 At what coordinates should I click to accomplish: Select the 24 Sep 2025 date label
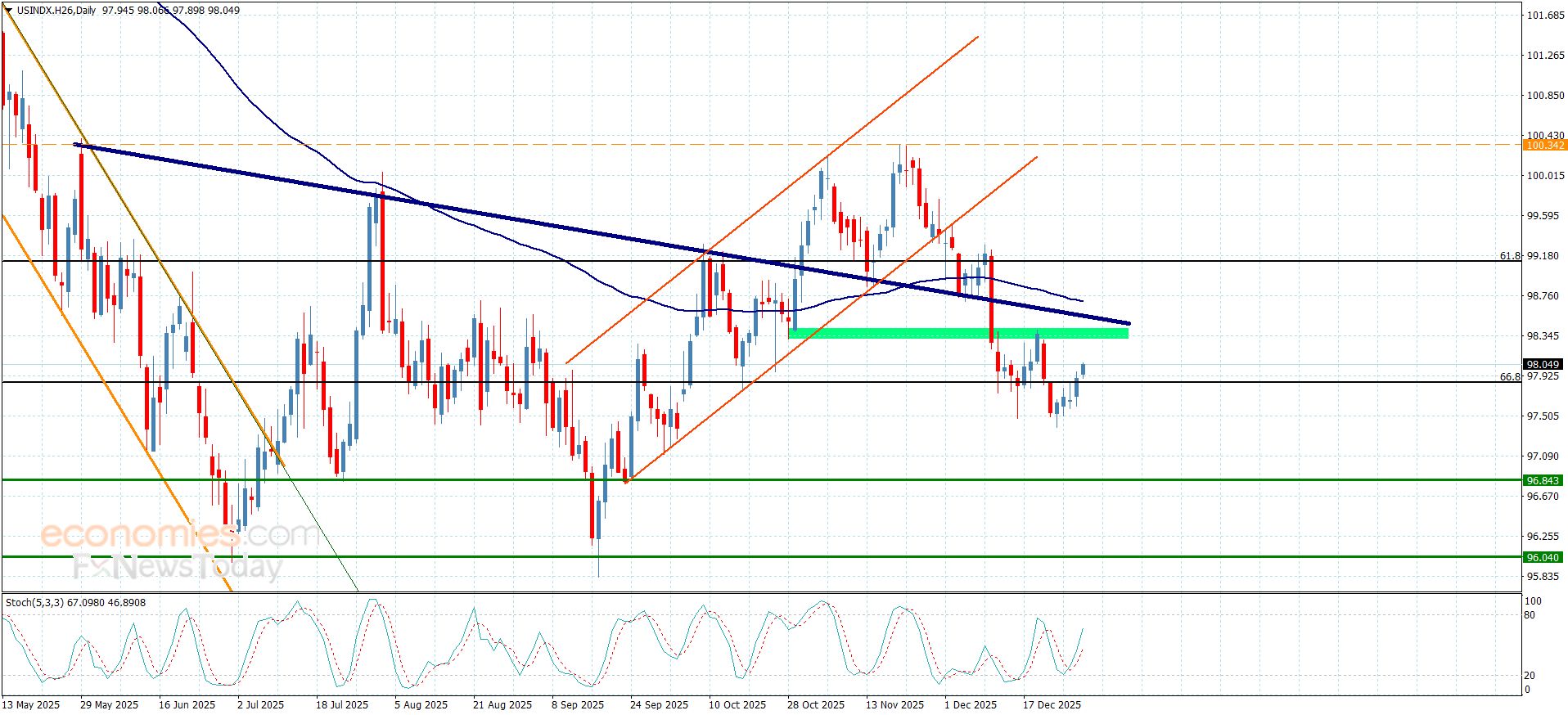(x=659, y=705)
